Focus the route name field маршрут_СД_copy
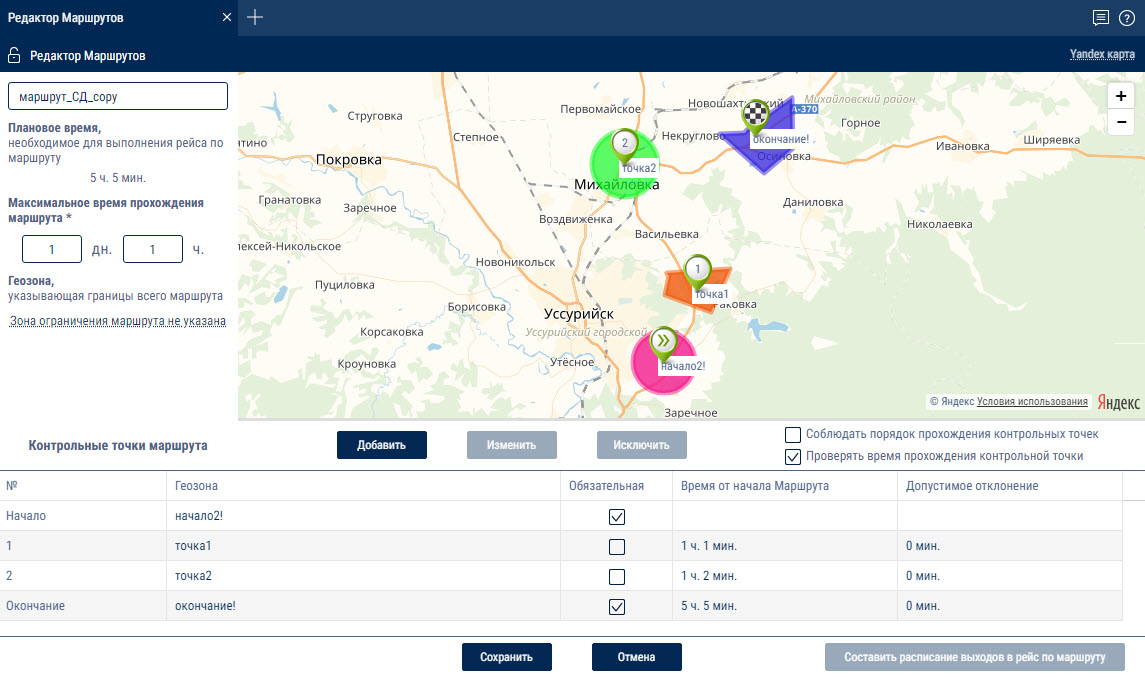This screenshot has width=1145, height=681. 118,96
